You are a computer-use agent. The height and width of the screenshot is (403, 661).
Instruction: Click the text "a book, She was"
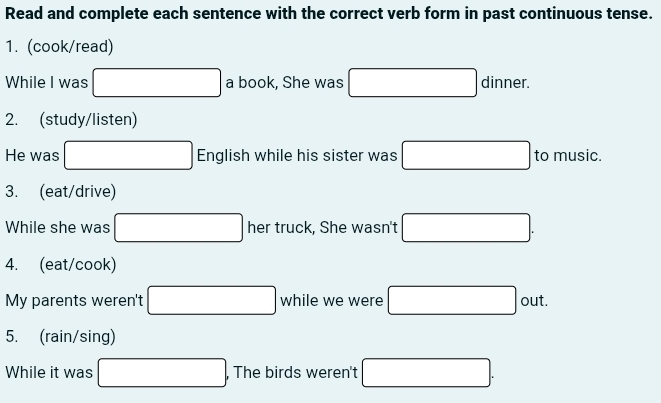tap(285, 83)
